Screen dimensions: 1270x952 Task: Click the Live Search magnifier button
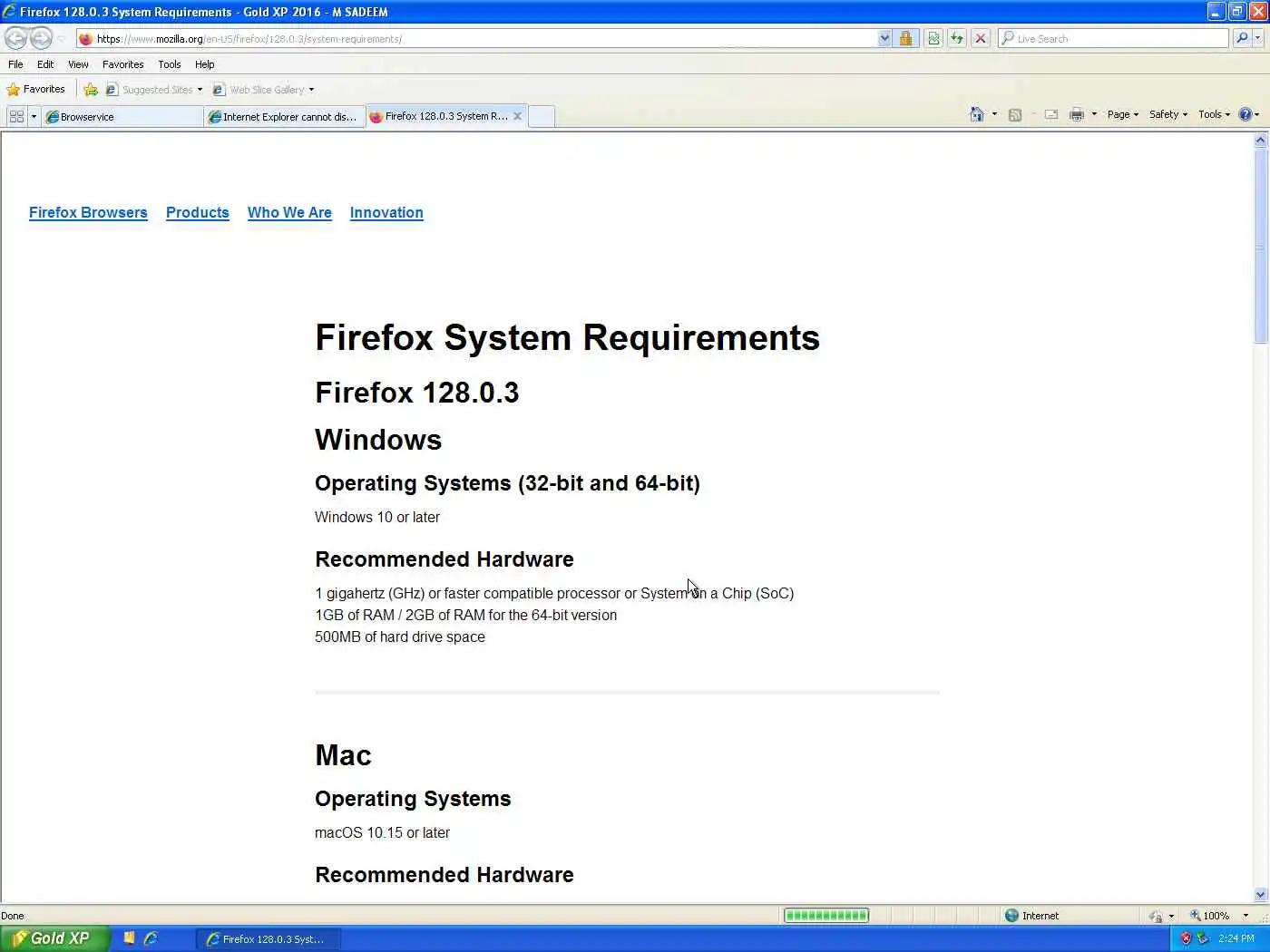[x=1242, y=38]
